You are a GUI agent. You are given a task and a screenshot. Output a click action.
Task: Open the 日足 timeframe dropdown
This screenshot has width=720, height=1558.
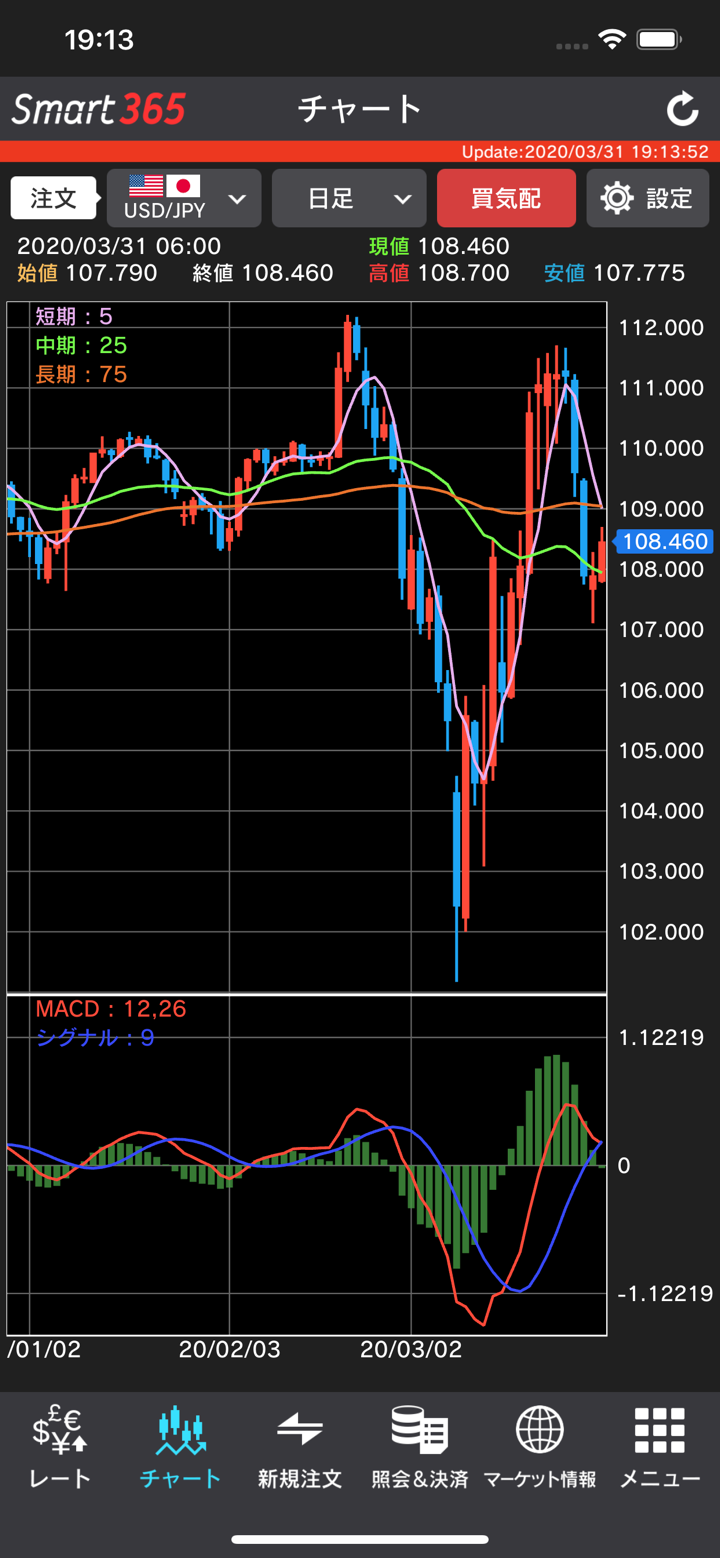coord(349,198)
